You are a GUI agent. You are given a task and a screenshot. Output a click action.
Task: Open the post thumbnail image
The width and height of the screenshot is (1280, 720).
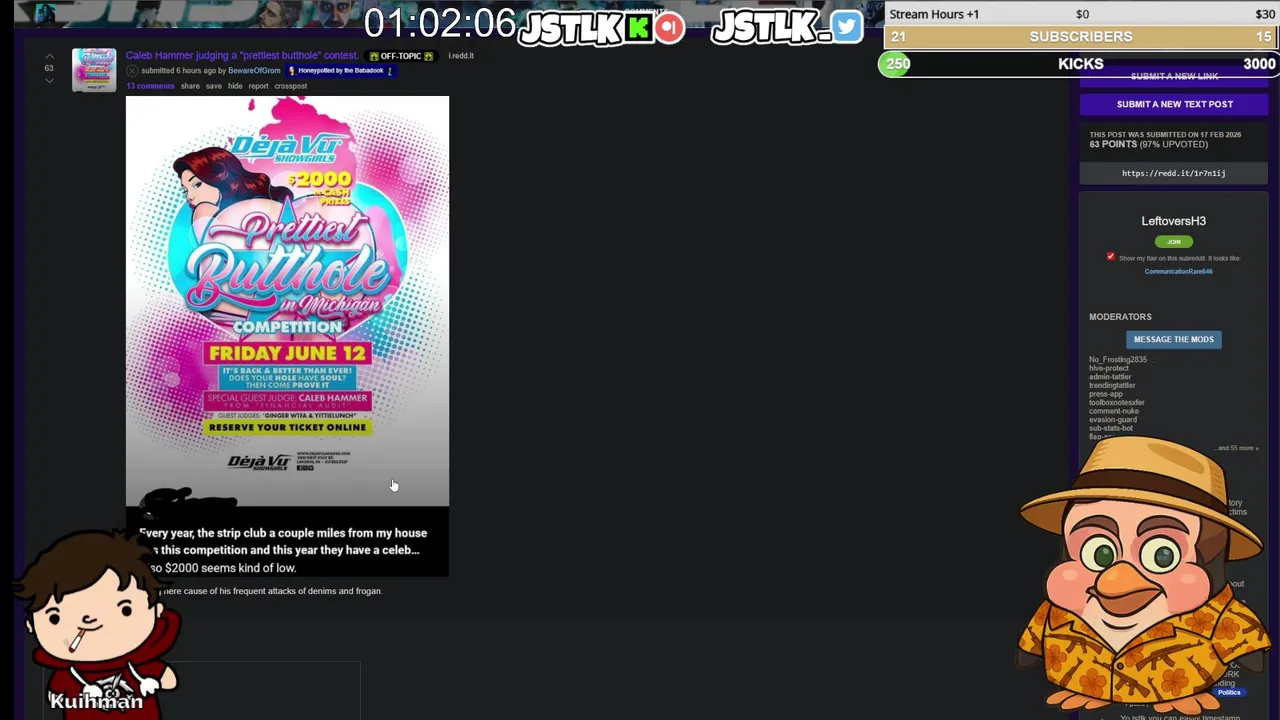coord(94,69)
